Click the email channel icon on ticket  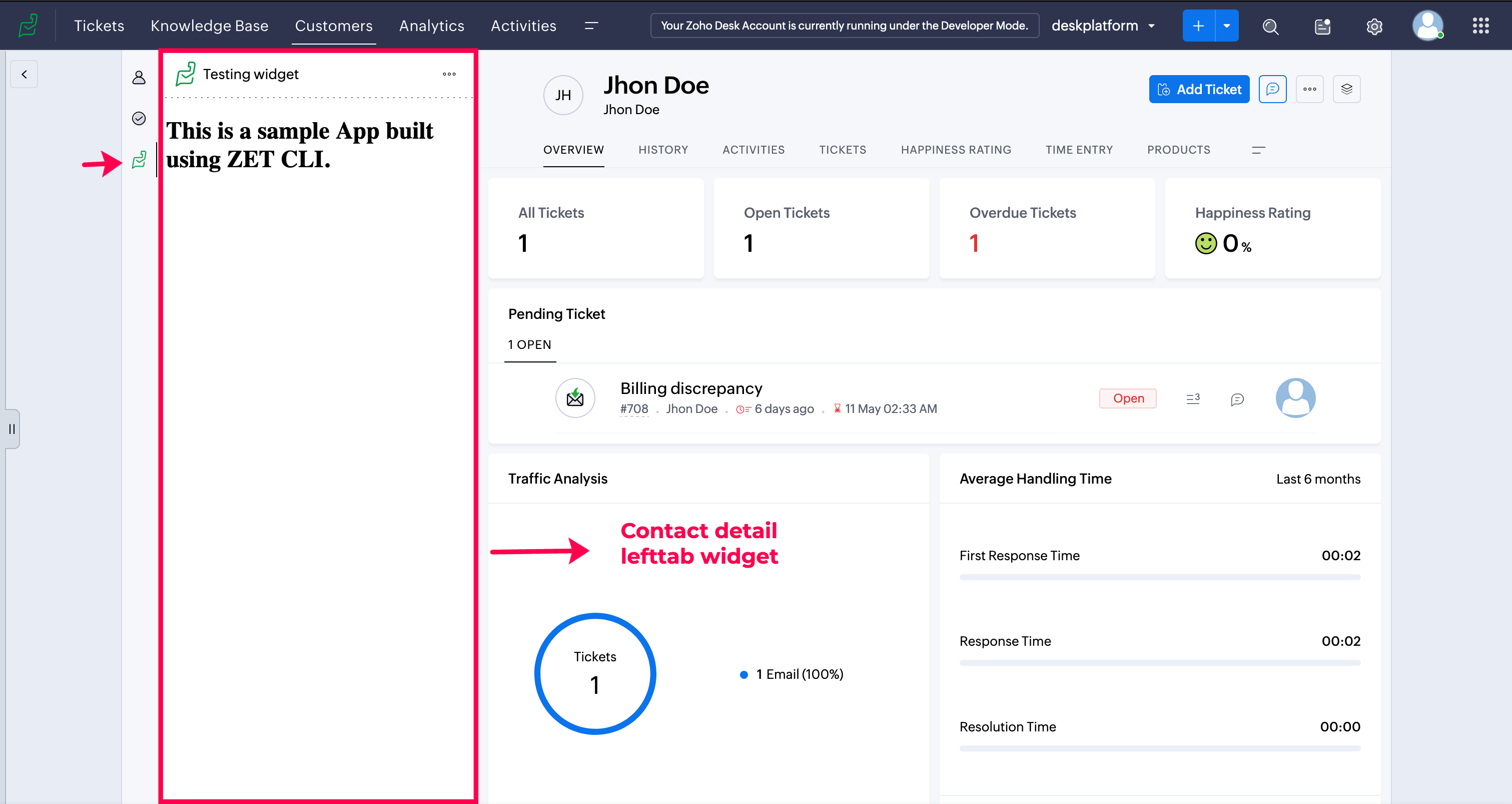[575, 397]
